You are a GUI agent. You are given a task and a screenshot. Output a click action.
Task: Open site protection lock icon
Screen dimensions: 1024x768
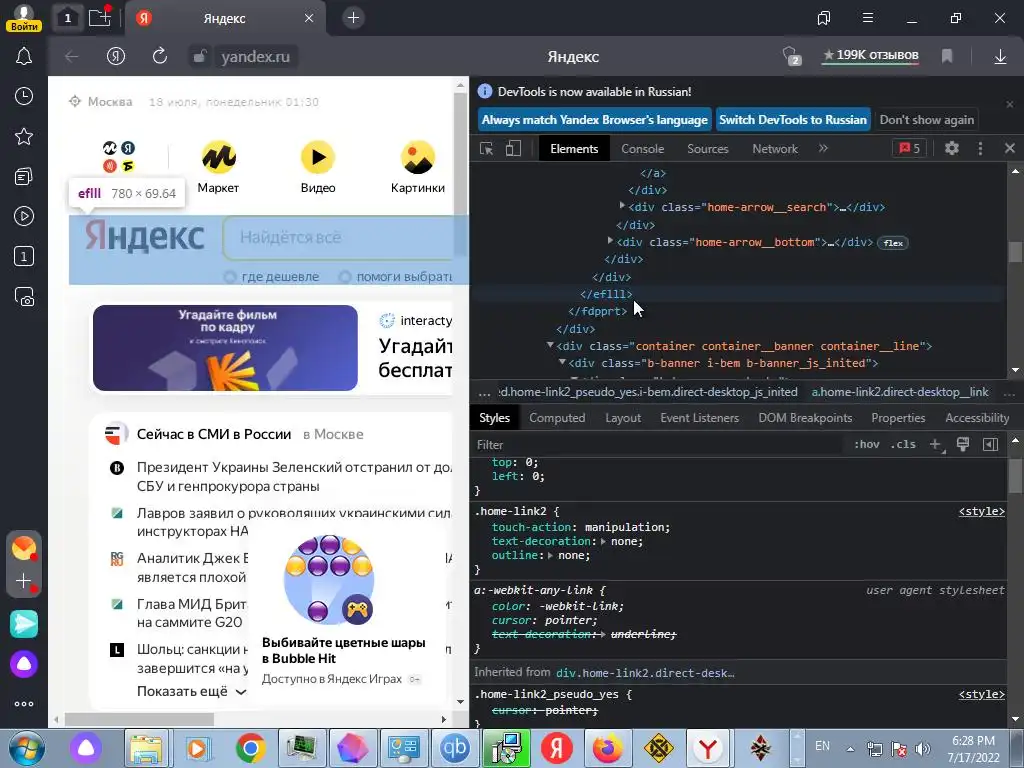click(x=200, y=57)
